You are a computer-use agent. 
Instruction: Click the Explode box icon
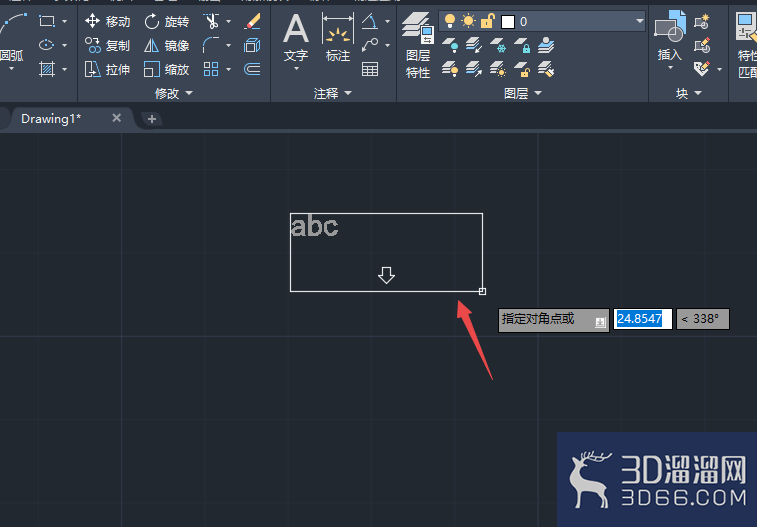[x=252, y=45]
